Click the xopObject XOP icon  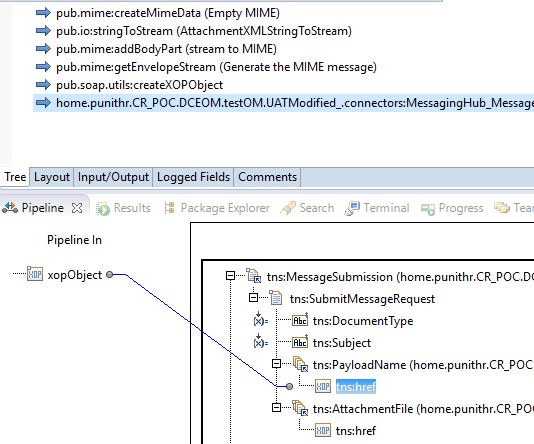click(35, 274)
